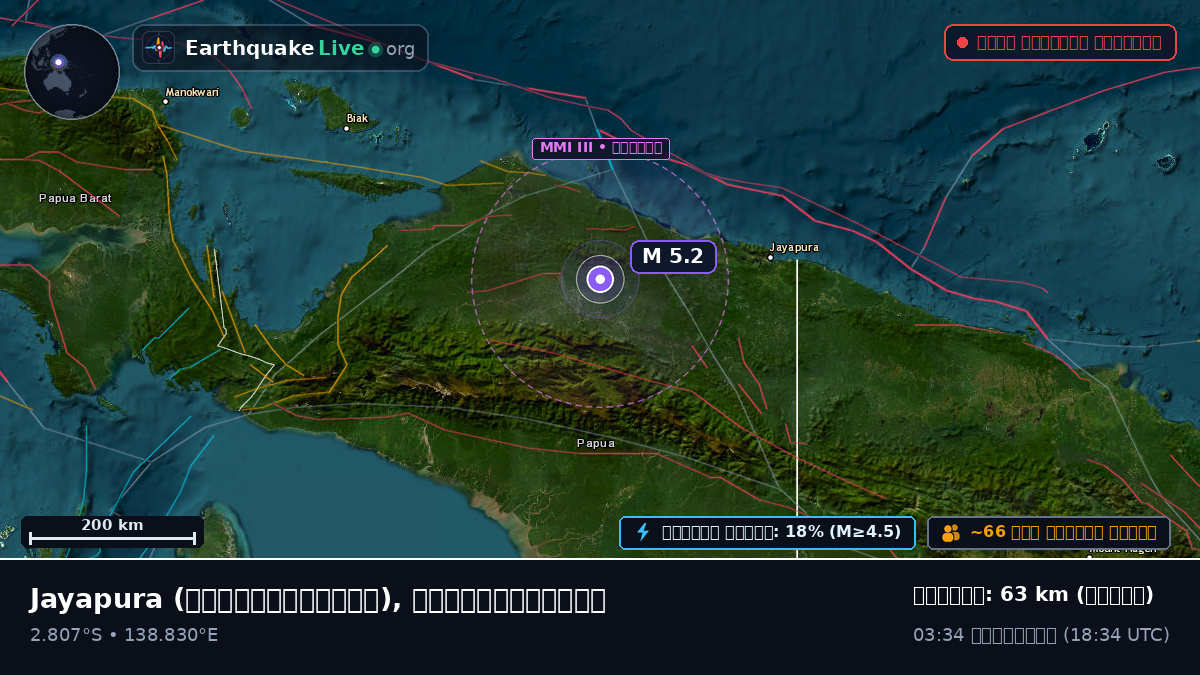Image resolution: width=1200 pixels, height=675 pixels.
Task: Open the ~66 population exposure badge
Action: 1049,532
